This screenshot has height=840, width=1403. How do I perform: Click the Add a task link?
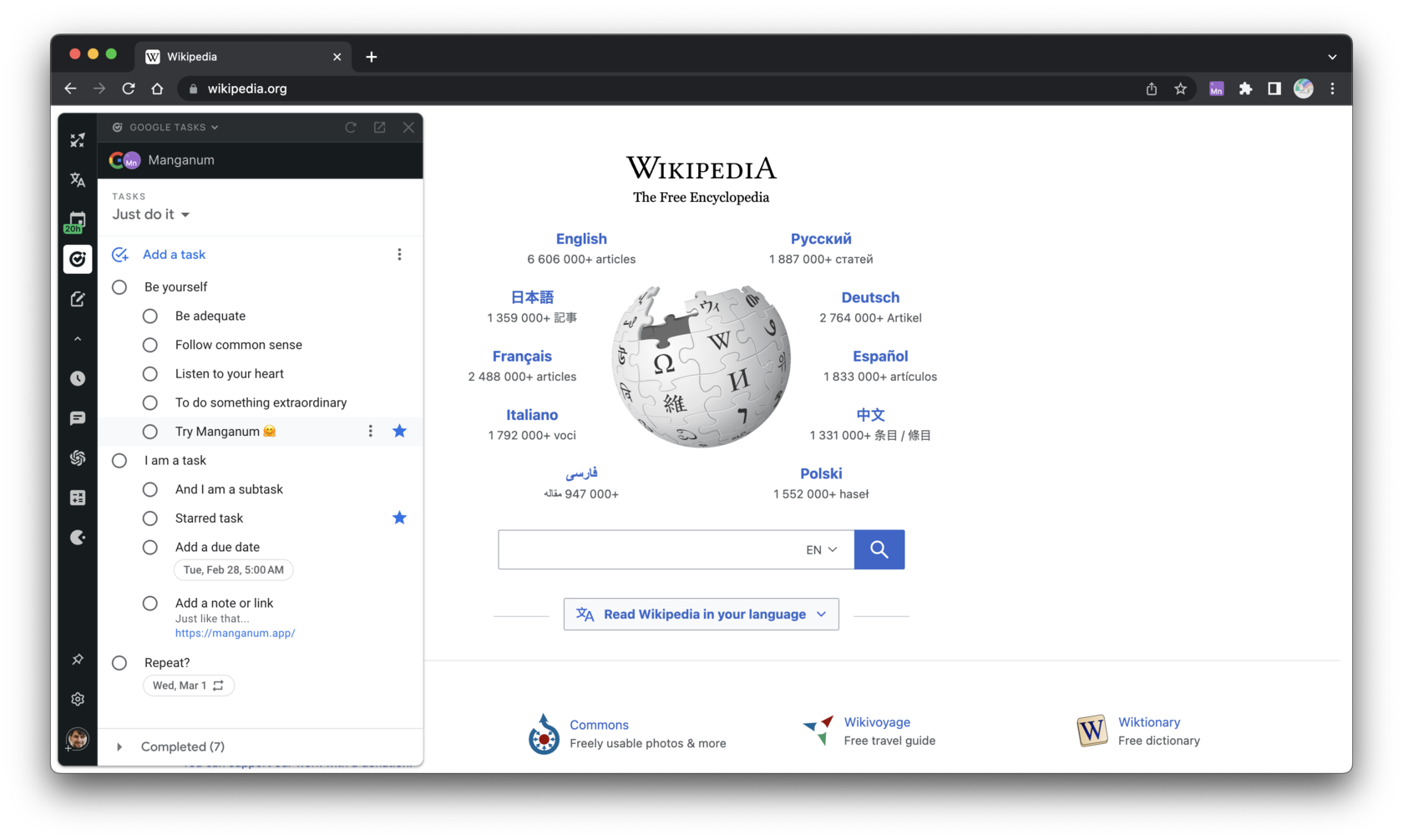coord(173,254)
